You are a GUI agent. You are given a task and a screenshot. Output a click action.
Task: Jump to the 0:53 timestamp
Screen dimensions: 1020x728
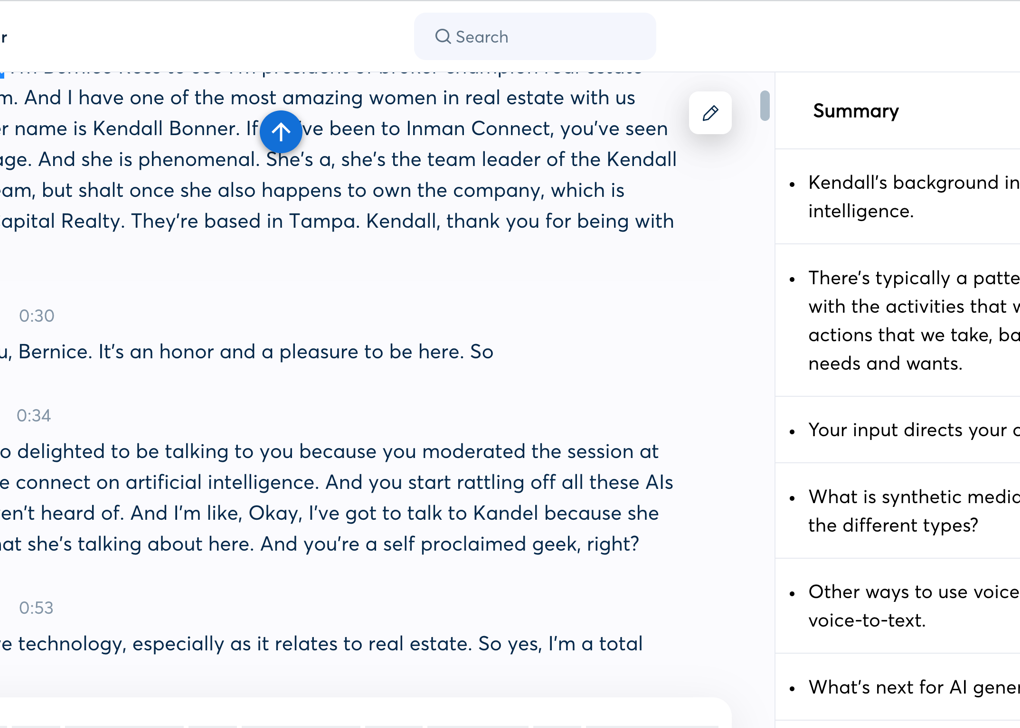37,608
